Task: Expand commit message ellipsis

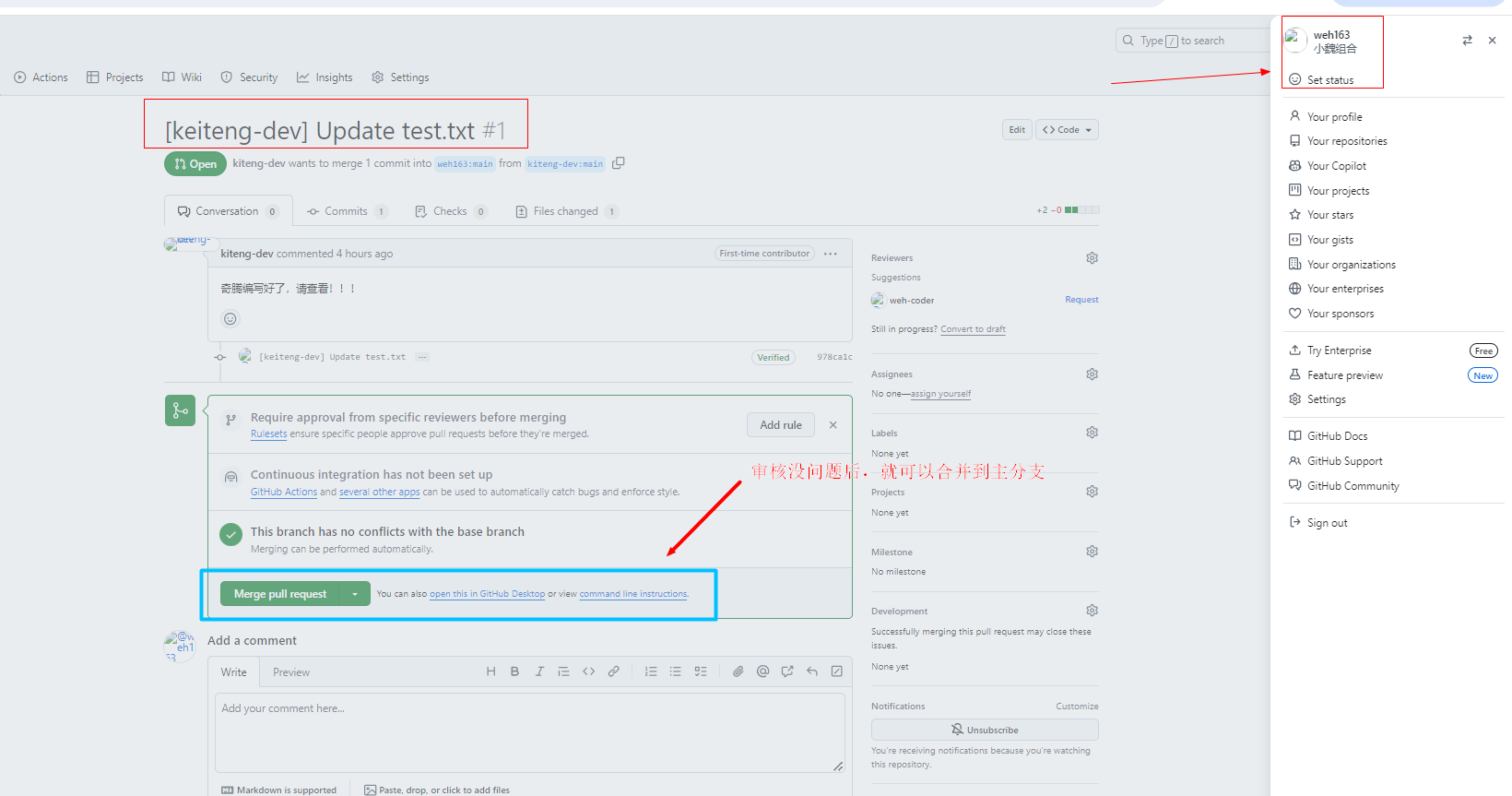Action: 421,357
